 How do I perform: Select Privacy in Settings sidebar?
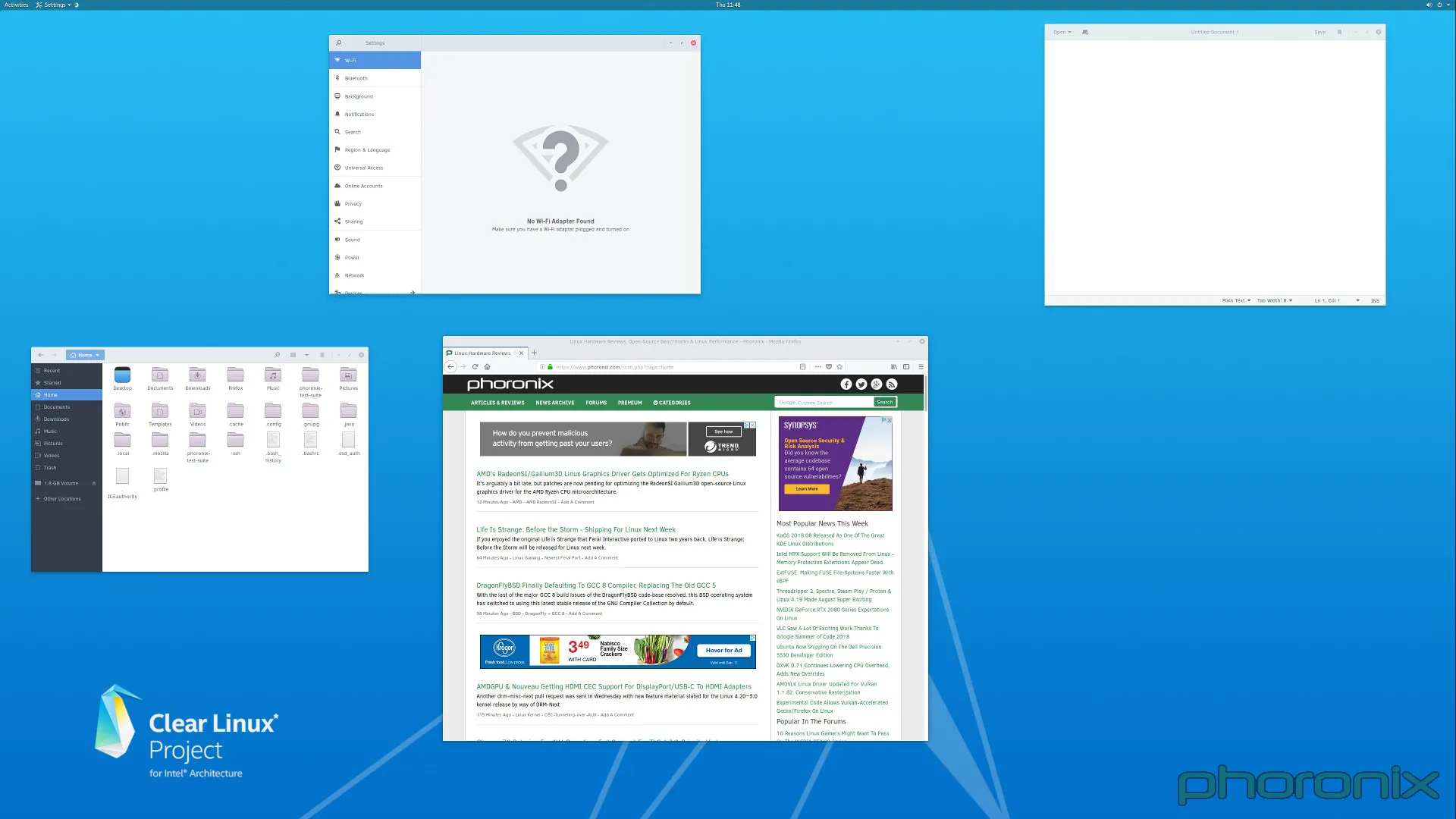pos(375,203)
